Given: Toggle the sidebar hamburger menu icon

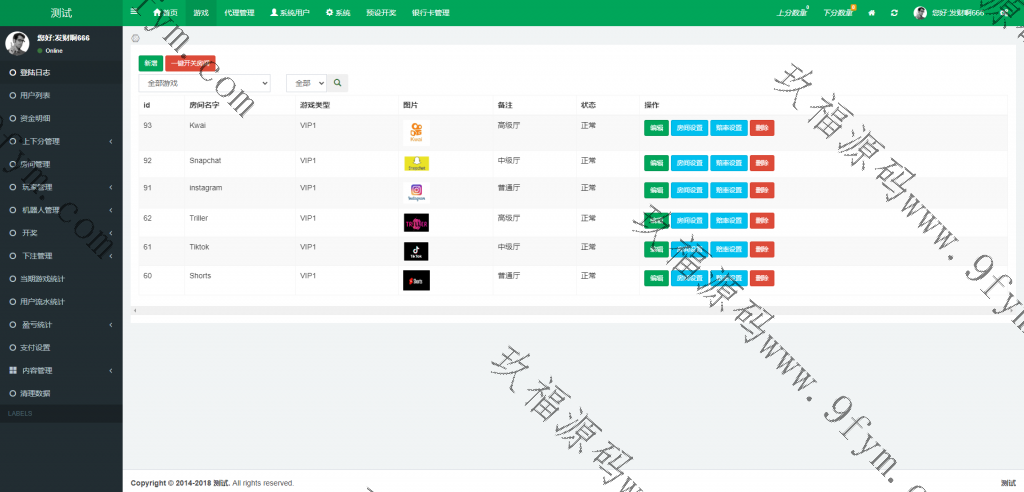Looking at the screenshot, I should tap(134, 11).
